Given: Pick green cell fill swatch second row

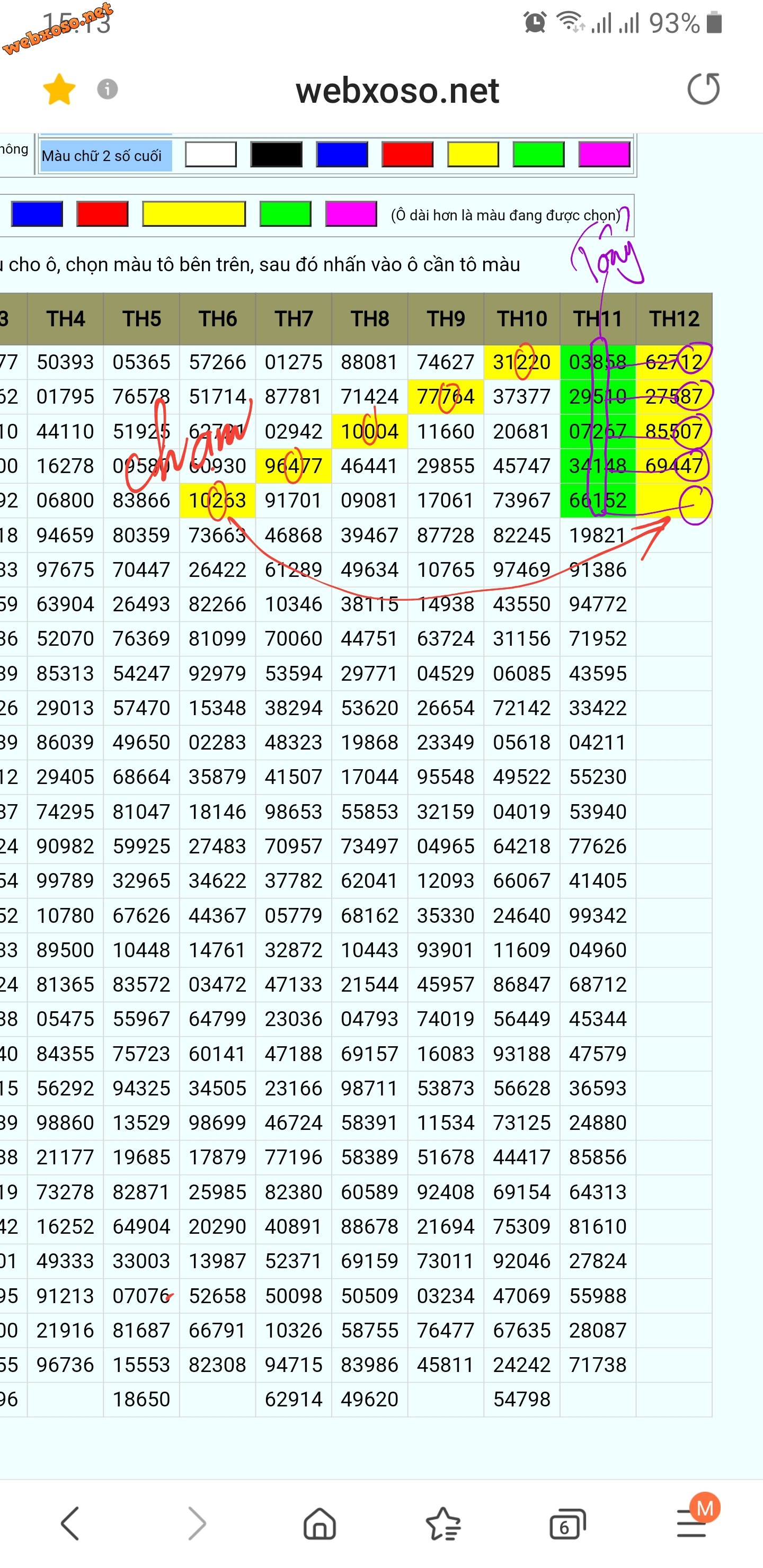Looking at the screenshot, I should pos(286,213).
